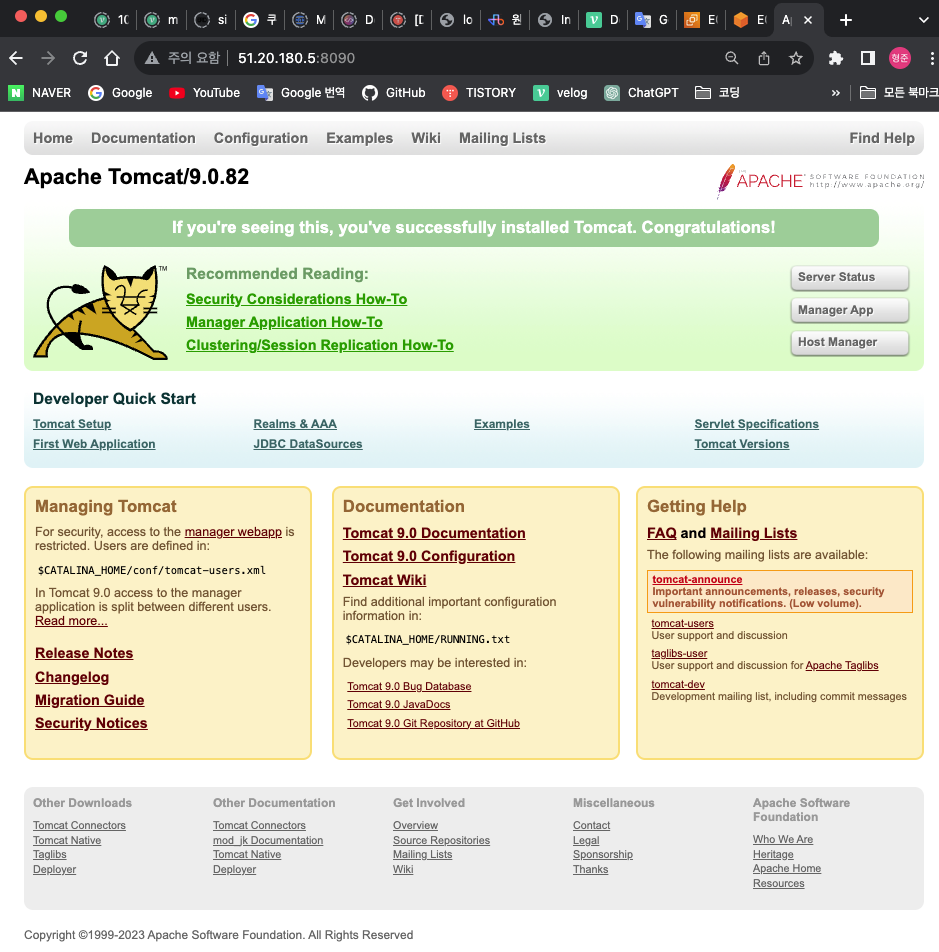Reload the page with the refresh icon
The height and width of the screenshot is (952, 939).
click(80, 58)
